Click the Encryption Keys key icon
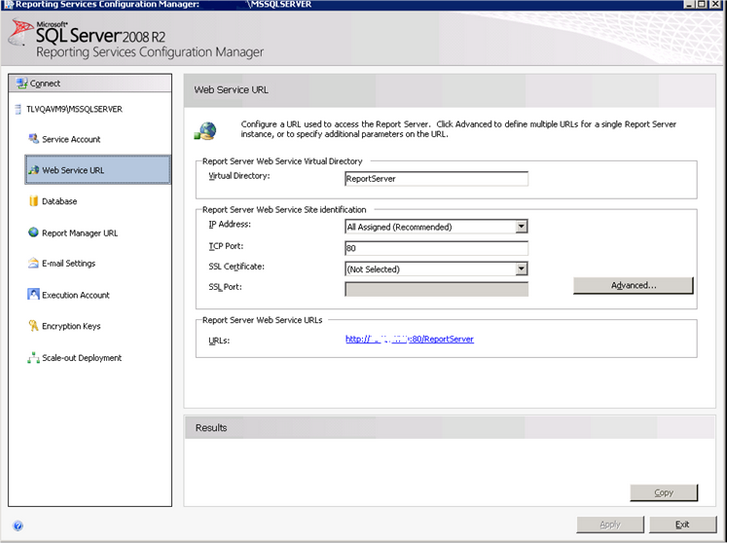This screenshot has width=729, height=543. pyautogui.click(x=33, y=325)
